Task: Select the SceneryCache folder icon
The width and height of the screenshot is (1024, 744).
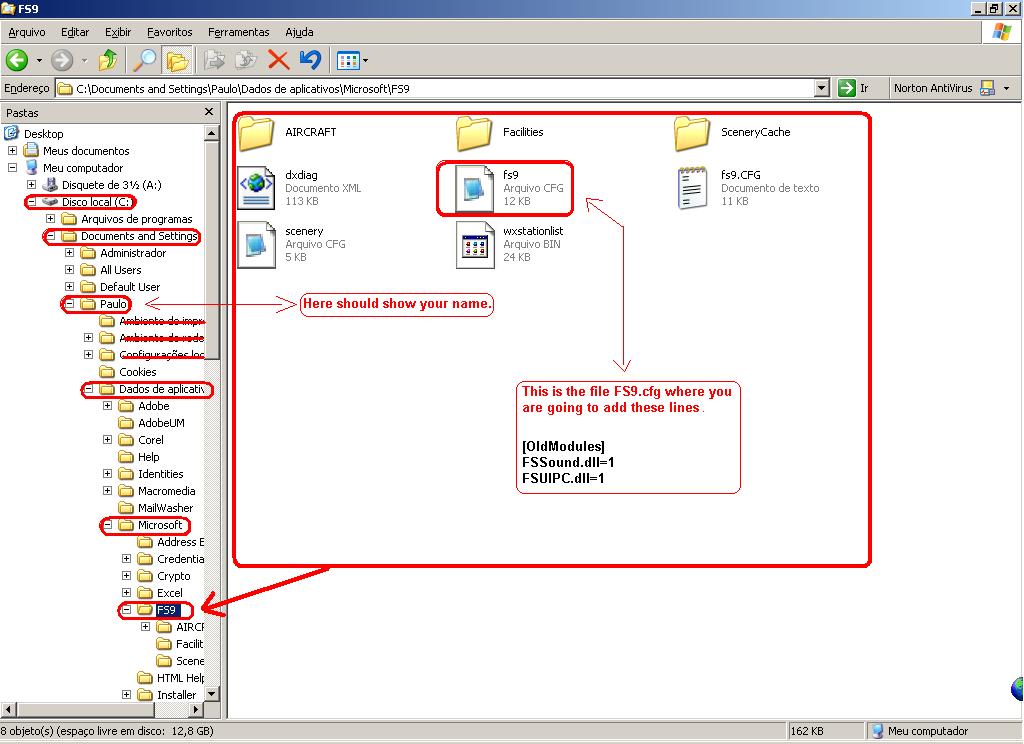Action: 692,133
